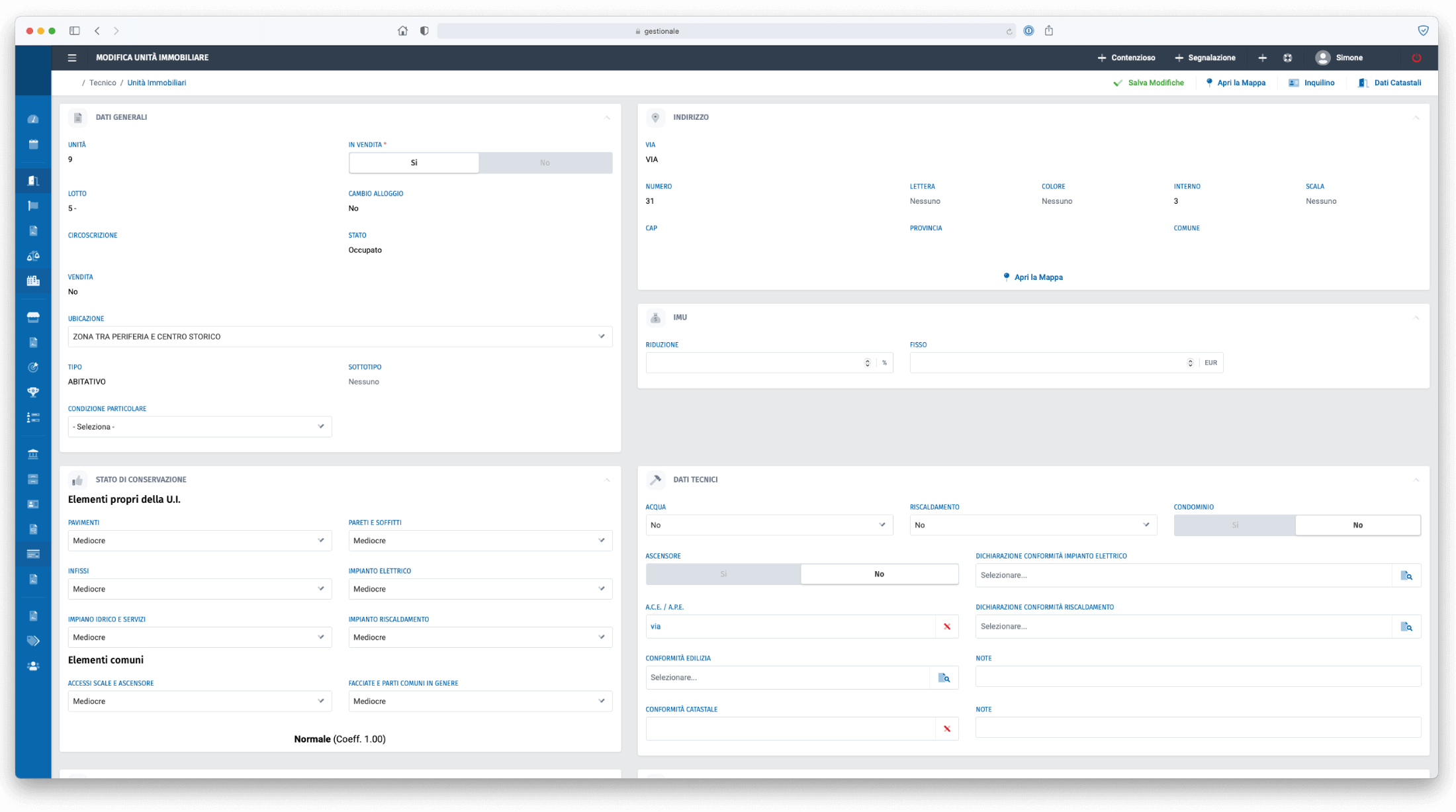Open the Ubicazione dropdown
1456x812 pixels.
340,336
